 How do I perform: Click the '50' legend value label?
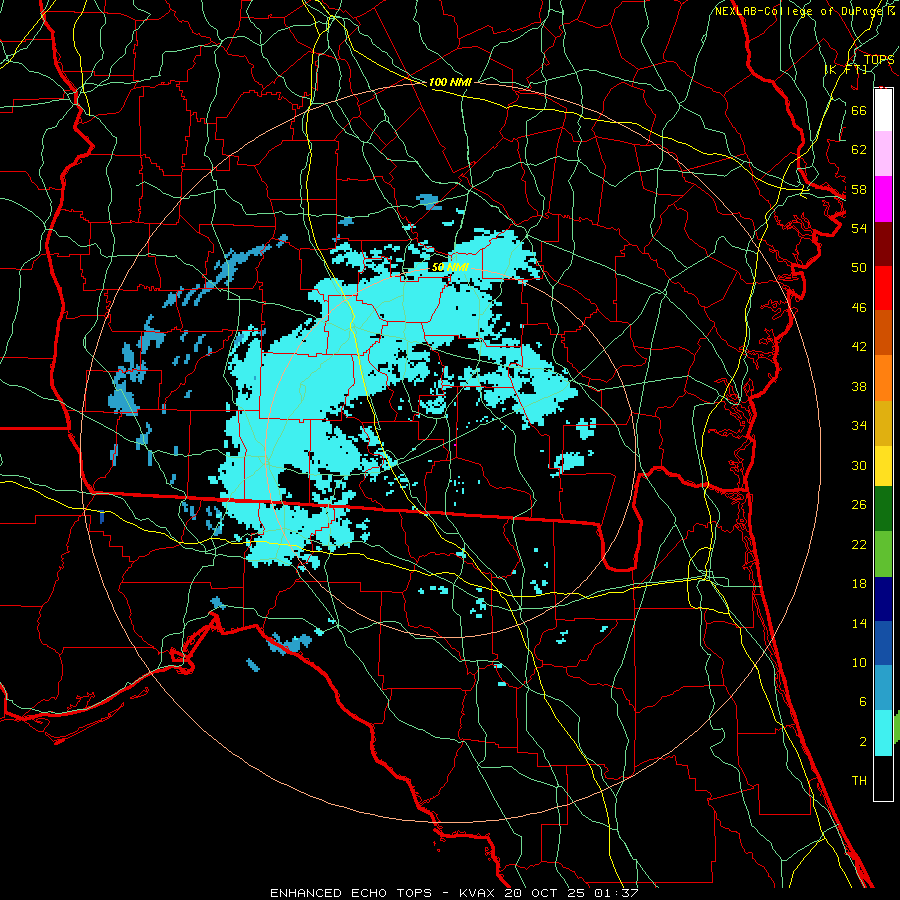pos(859,268)
